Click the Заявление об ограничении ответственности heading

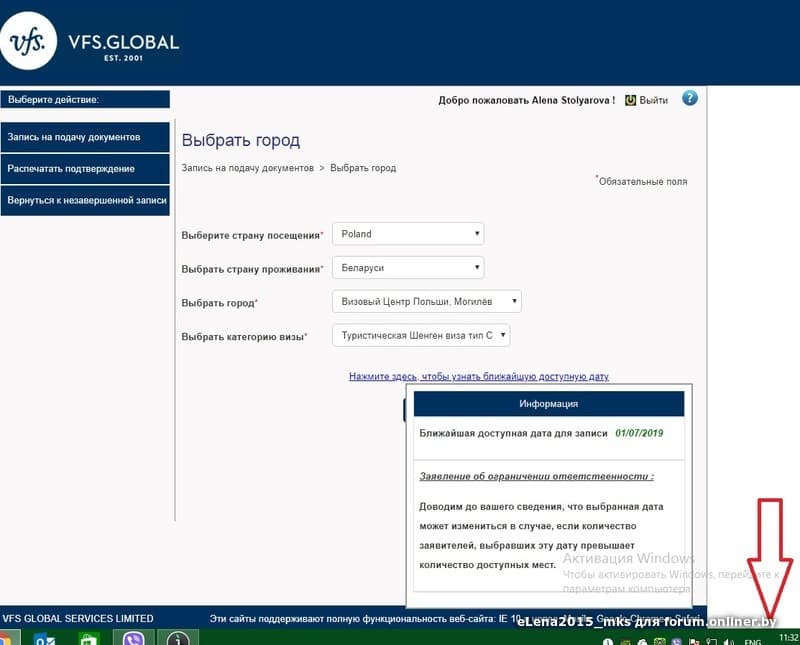tap(536, 476)
